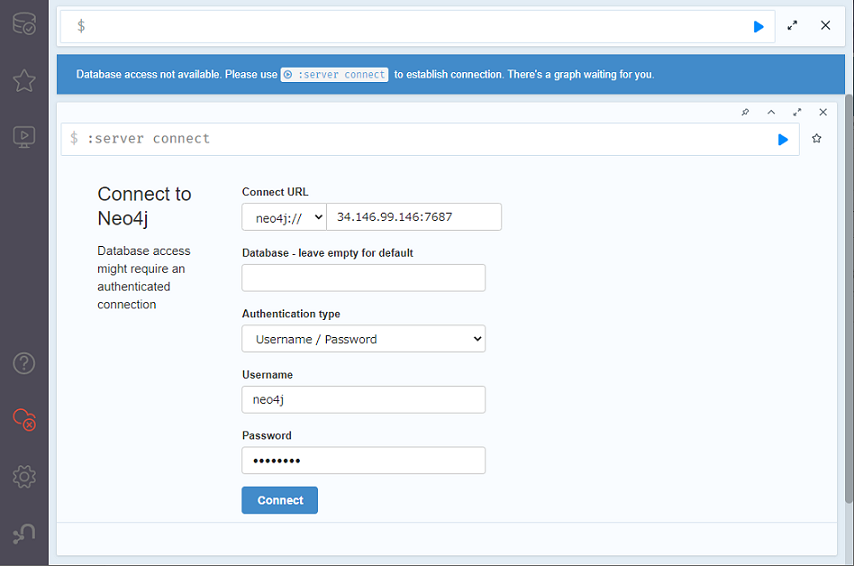Rerun the :server connect command

pyautogui.click(x=783, y=140)
